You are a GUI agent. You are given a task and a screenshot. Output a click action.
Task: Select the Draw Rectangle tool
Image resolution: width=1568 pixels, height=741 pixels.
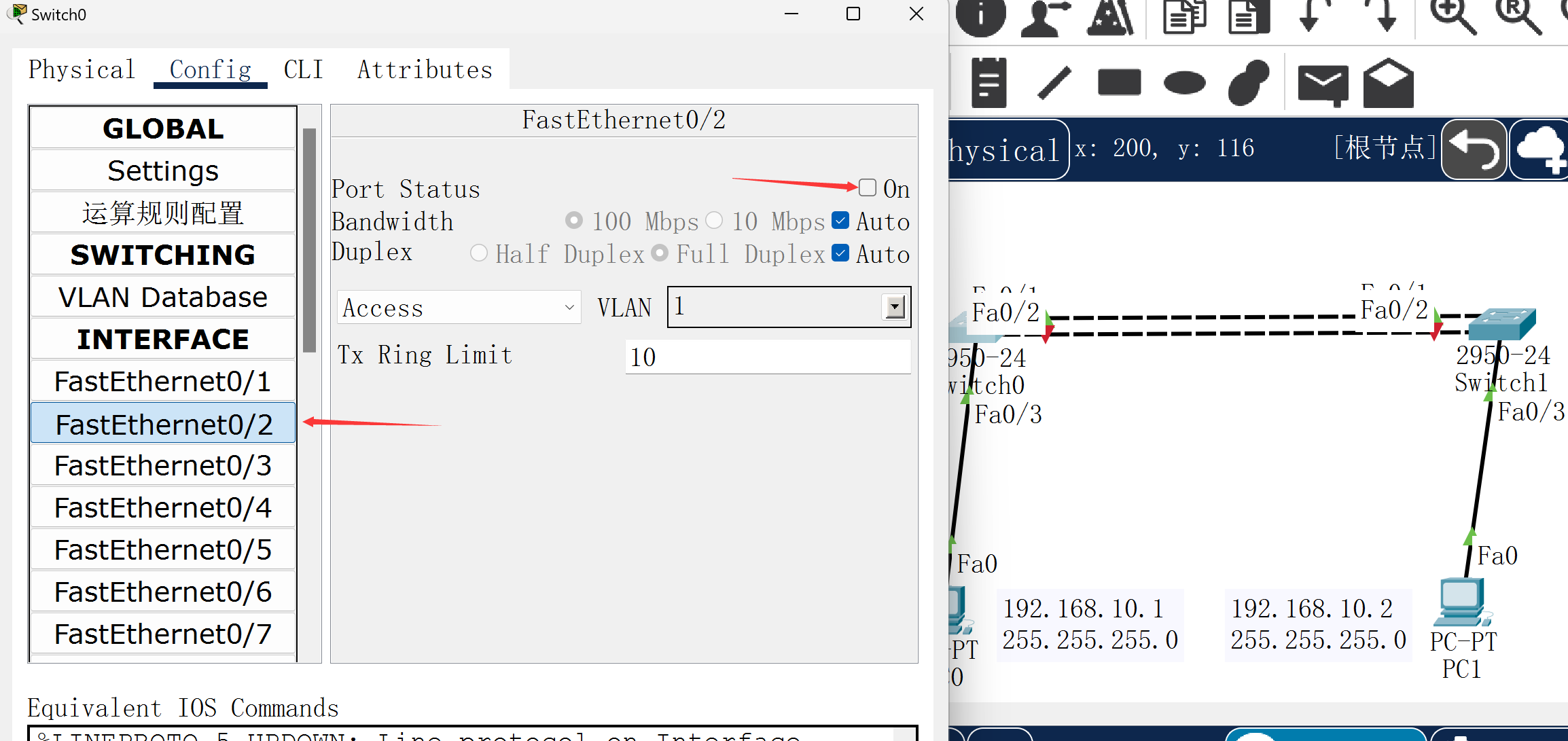1119,83
